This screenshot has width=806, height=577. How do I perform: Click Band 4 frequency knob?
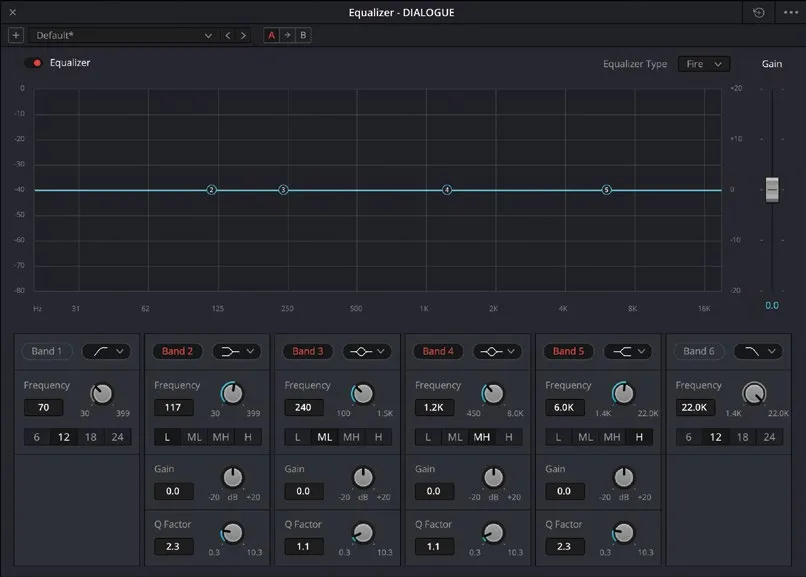click(x=493, y=394)
